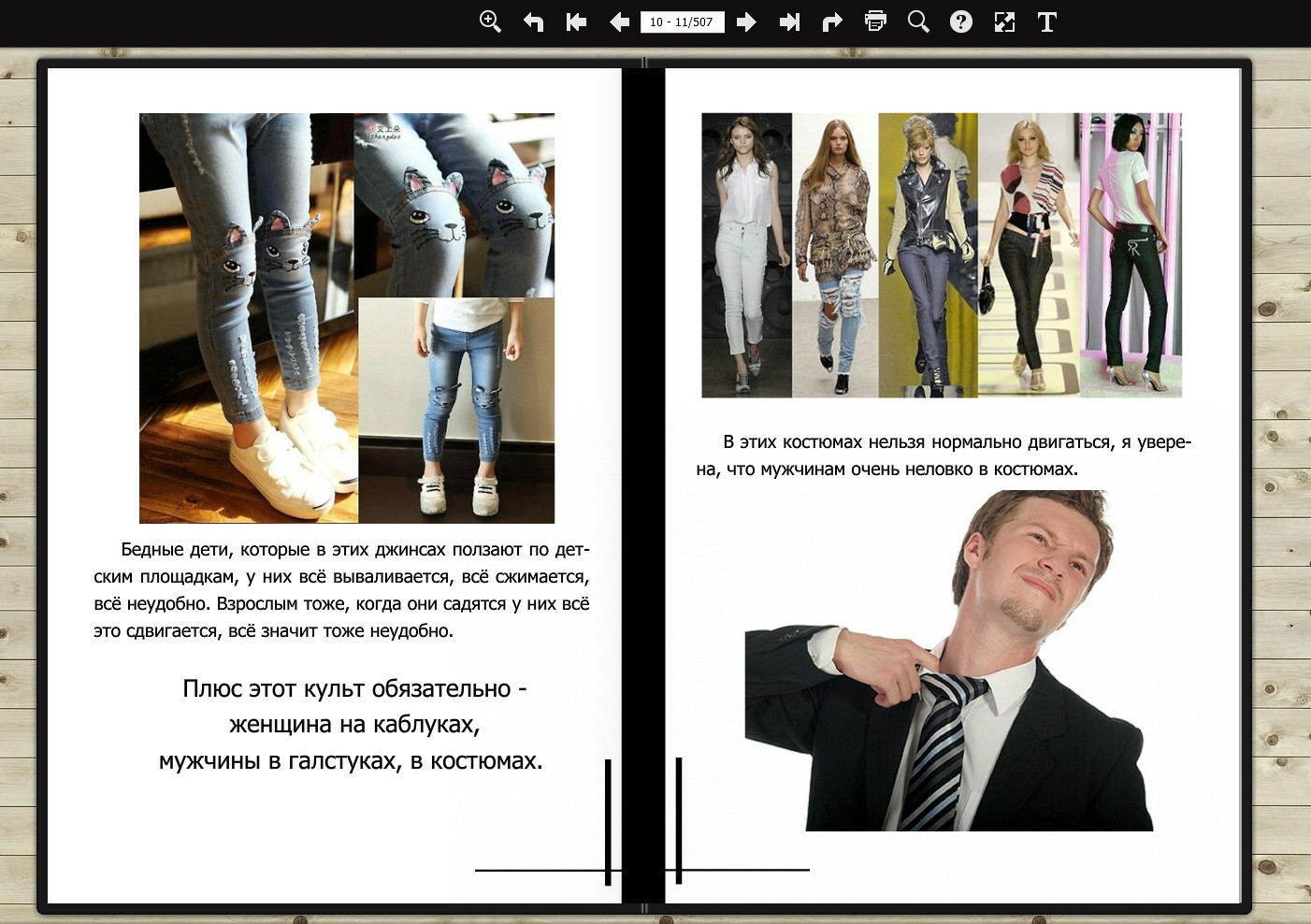
Task: Switch to text view mode
Action: click(1047, 22)
